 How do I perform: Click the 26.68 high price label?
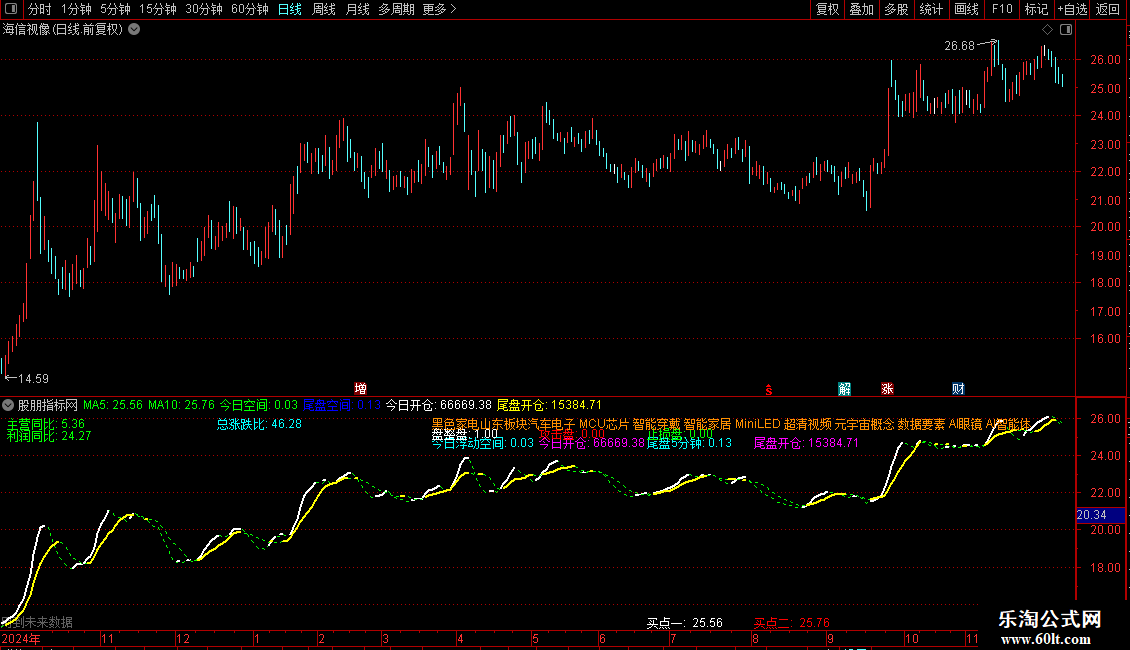click(959, 45)
